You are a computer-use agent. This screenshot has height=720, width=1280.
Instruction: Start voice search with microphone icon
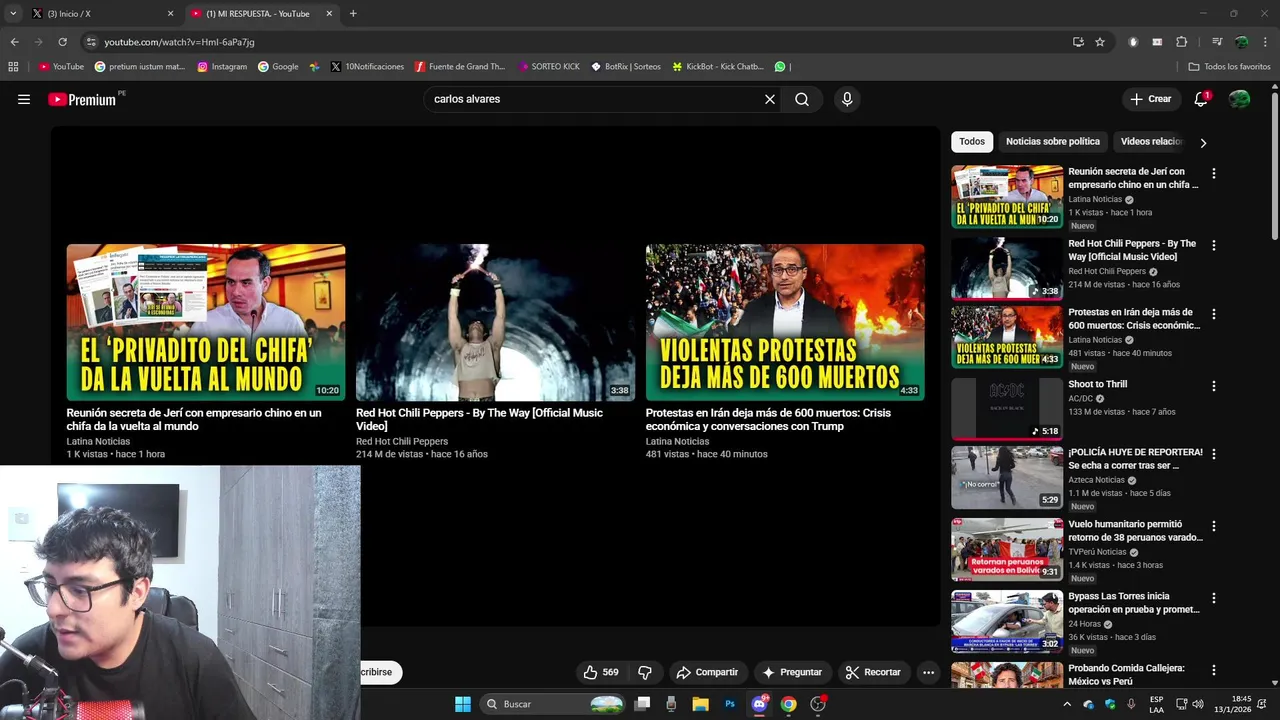pyautogui.click(x=847, y=99)
